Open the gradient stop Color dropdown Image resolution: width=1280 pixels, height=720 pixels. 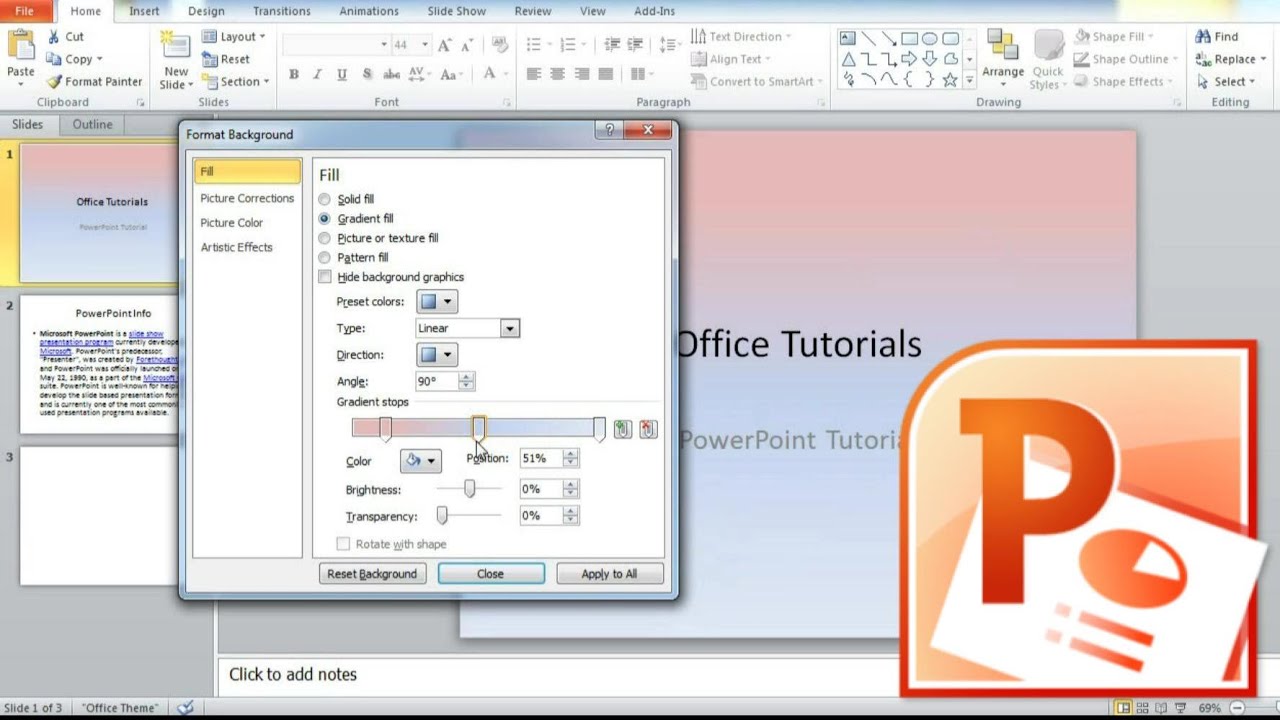421,461
